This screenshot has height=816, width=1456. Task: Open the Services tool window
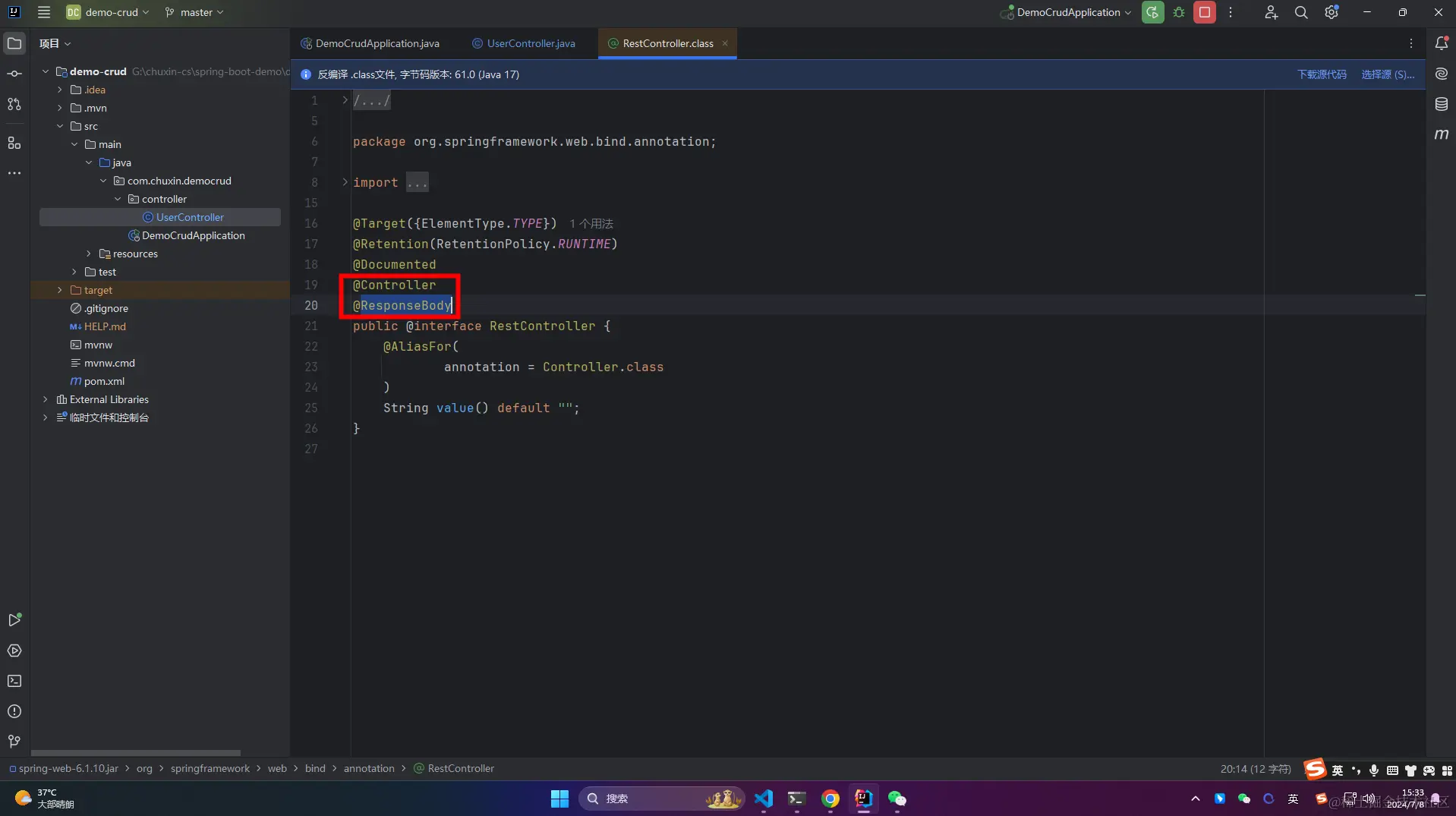(x=14, y=651)
